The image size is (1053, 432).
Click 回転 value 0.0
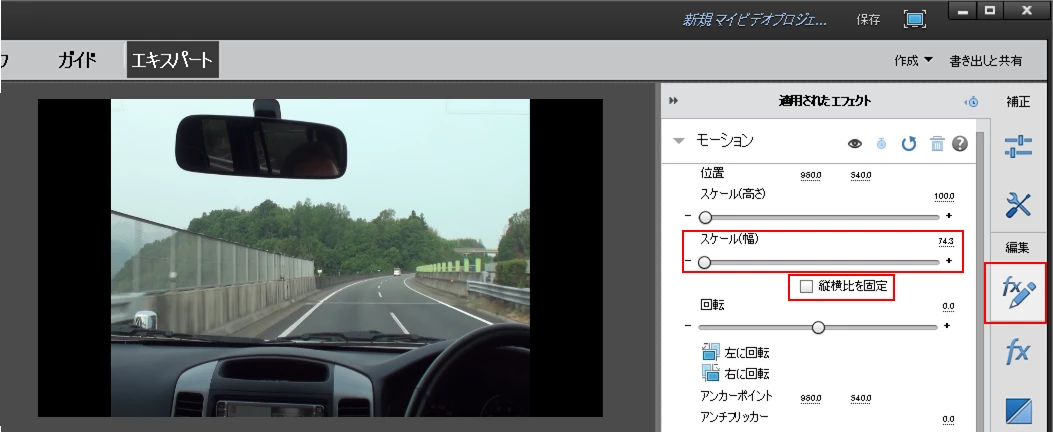[948, 306]
